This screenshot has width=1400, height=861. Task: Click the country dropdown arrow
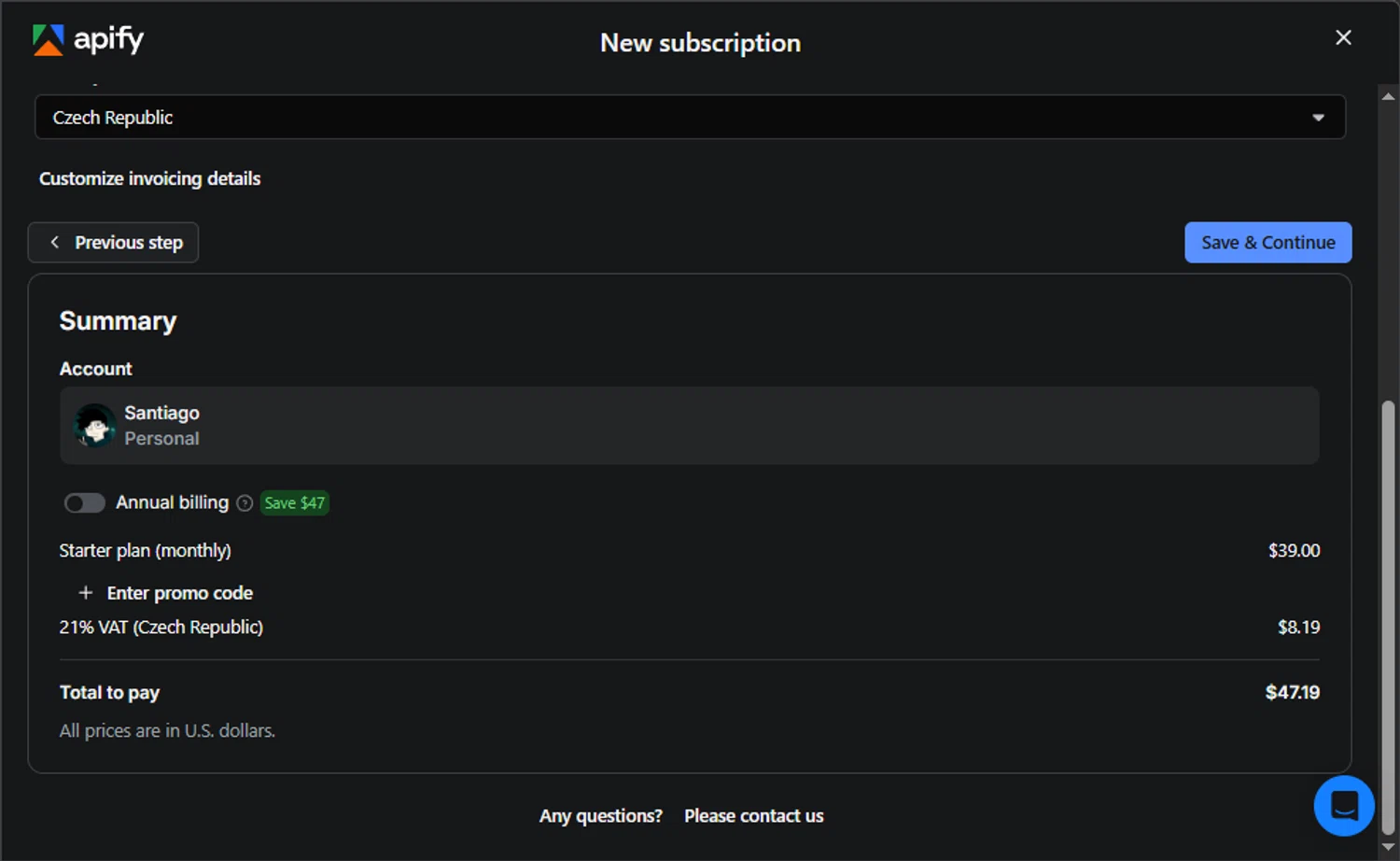(1318, 118)
